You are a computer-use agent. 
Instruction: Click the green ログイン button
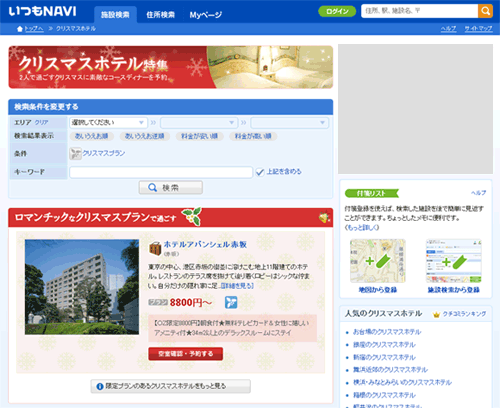(337, 11)
